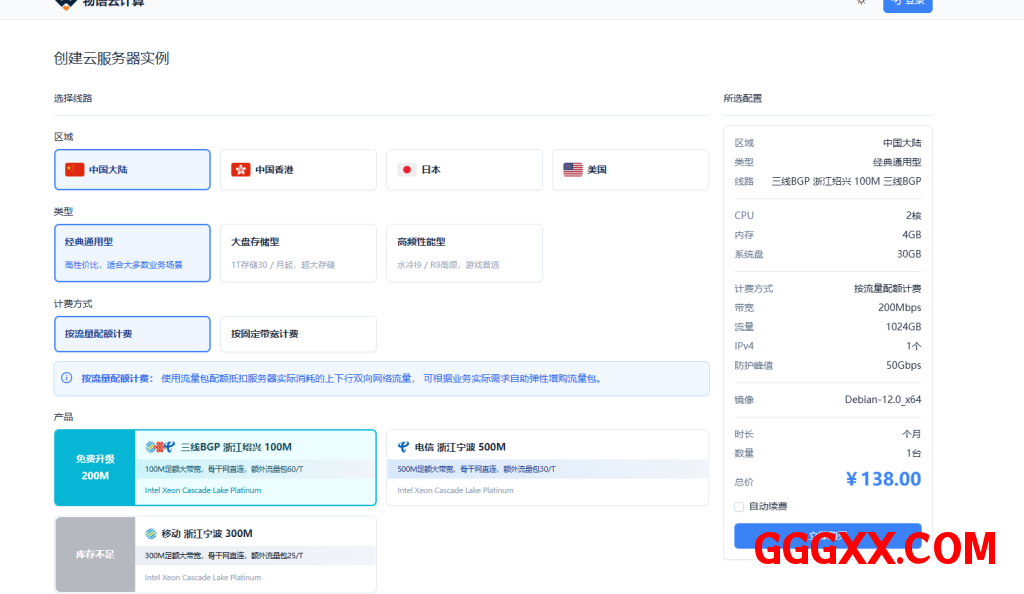The width and height of the screenshot is (1024, 594).
Task: Click the carrier logos on 三线BGP 浙江绍兴 100M
Action: click(x=160, y=447)
